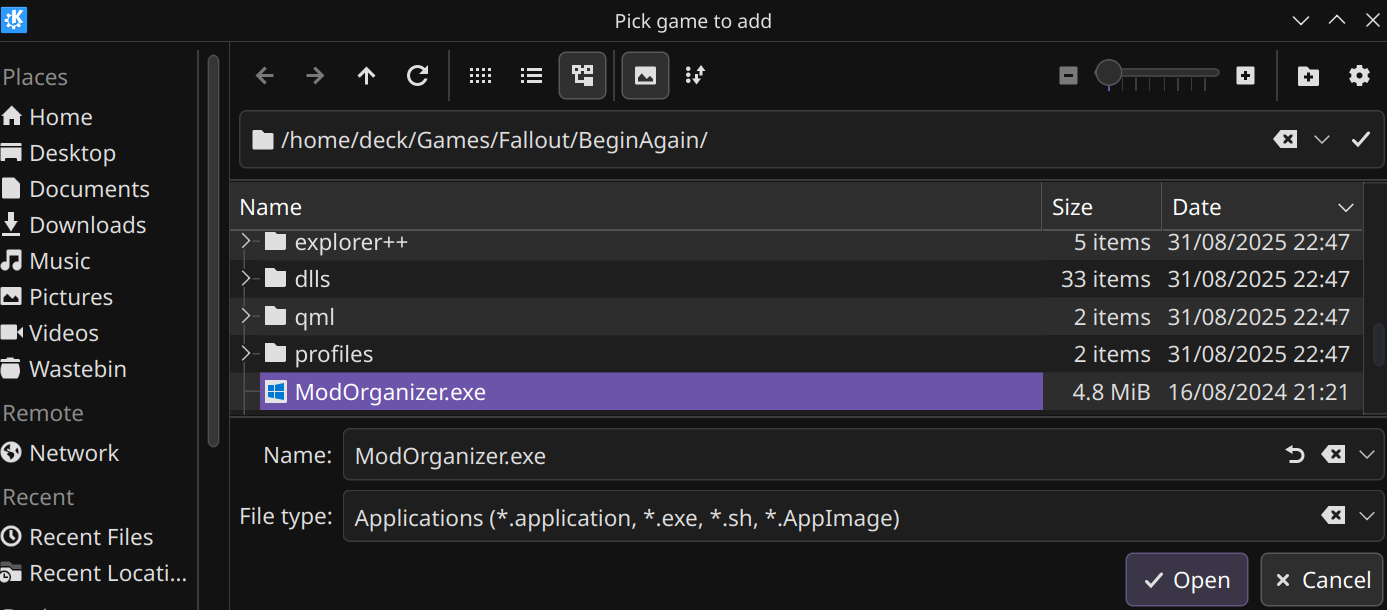Toggle the file preview panel
The image size is (1387, 610).
coord(645,76)
